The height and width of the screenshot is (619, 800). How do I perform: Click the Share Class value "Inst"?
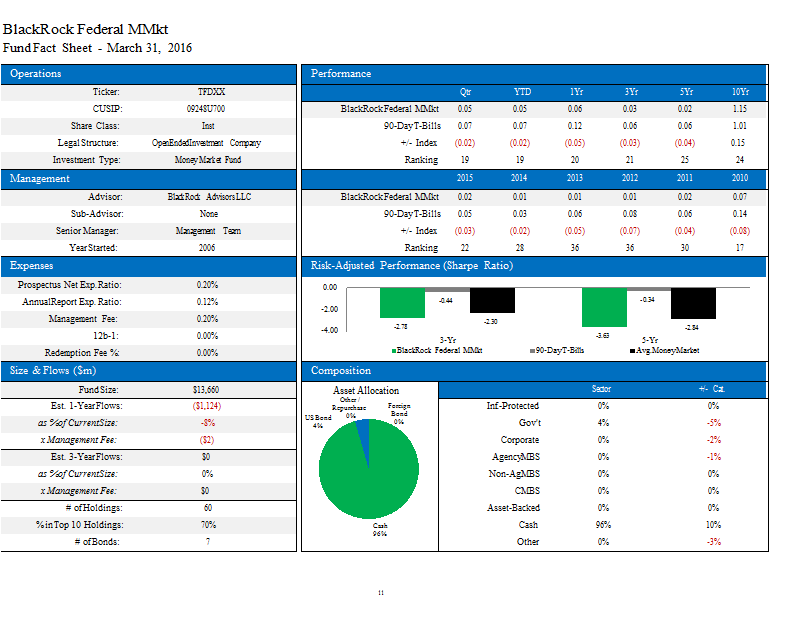click(x=208, y=126)
